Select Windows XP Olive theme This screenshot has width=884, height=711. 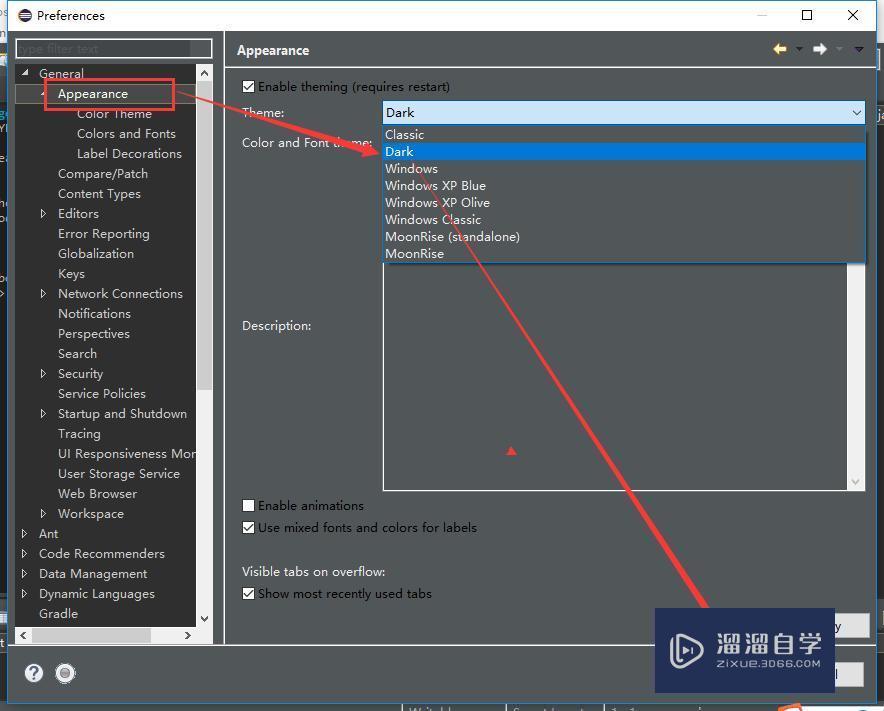pyautogui.click(x=624, y=202)
